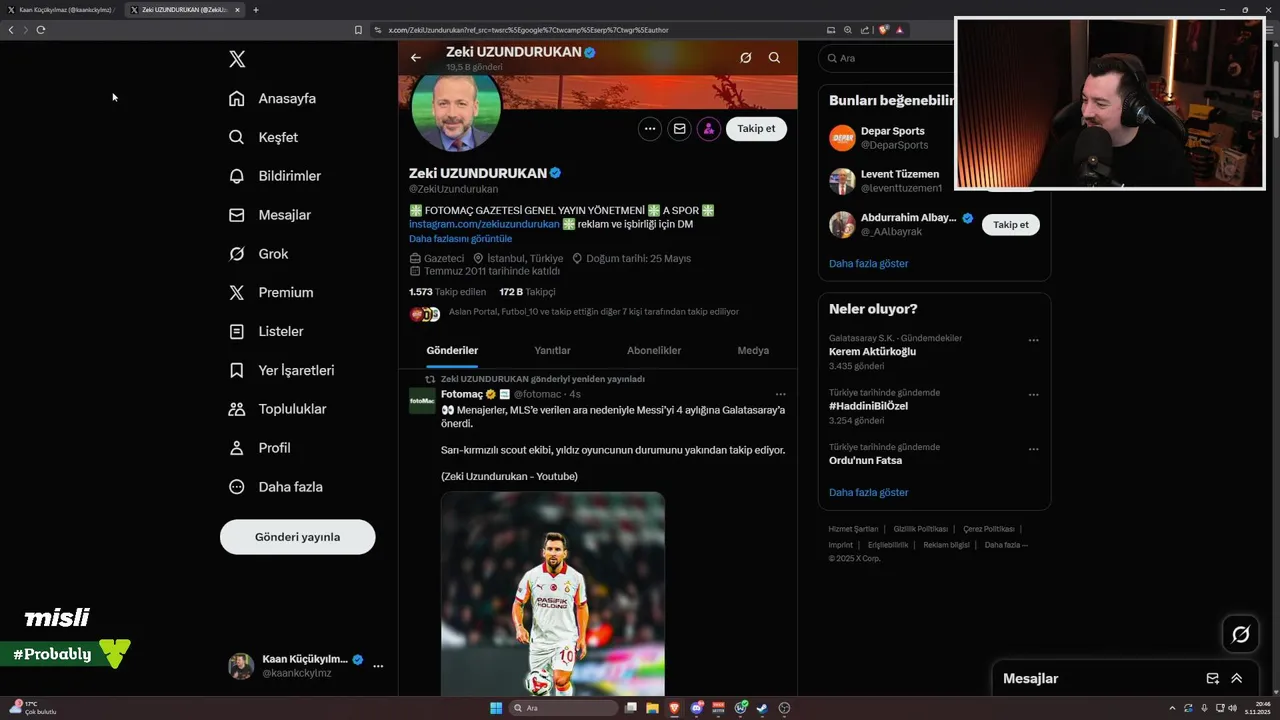Open the Depar Sports suggestion
The image size is (1280, 720).
[x=892, y=138]
